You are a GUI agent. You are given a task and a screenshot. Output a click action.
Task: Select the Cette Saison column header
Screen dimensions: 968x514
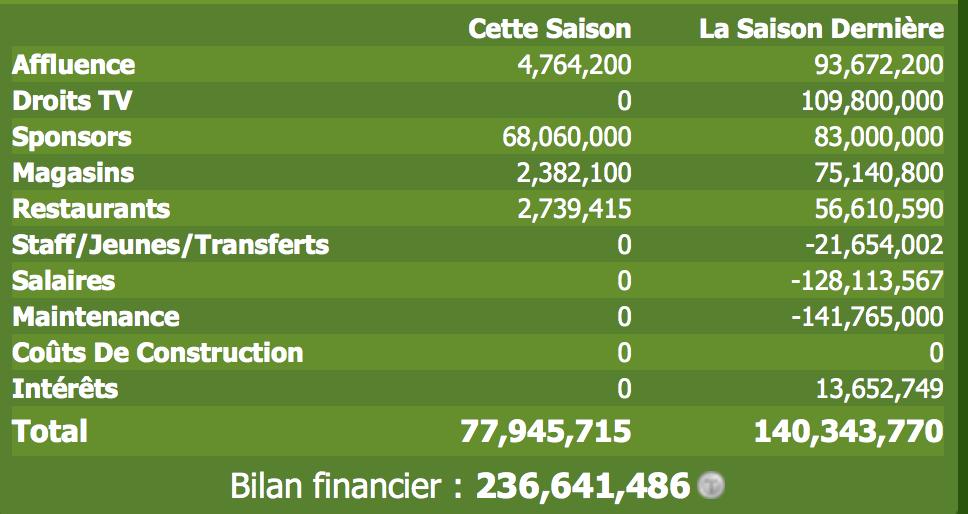[x=549, y=29]
